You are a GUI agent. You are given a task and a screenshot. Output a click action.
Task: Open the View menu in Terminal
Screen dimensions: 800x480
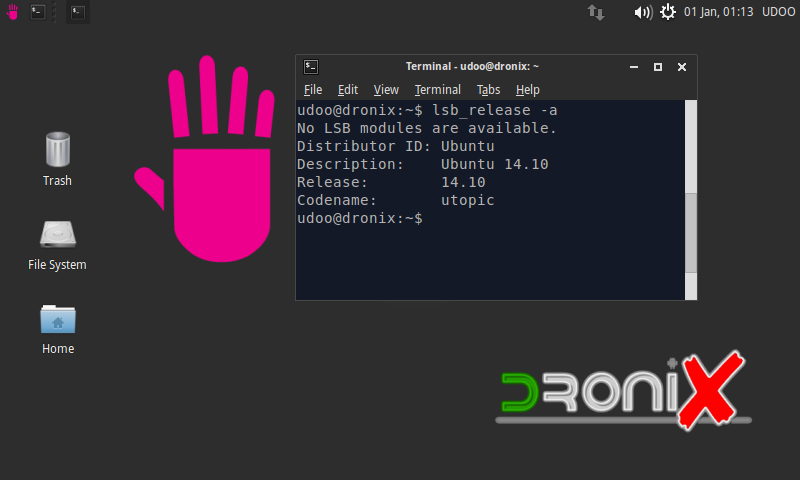pyautogui.click(x=386, y=90)
